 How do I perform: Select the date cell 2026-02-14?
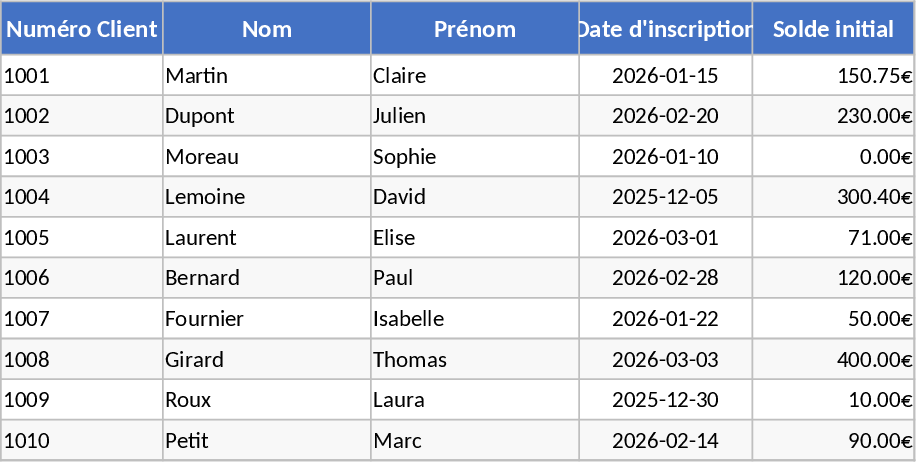(665, 441)
